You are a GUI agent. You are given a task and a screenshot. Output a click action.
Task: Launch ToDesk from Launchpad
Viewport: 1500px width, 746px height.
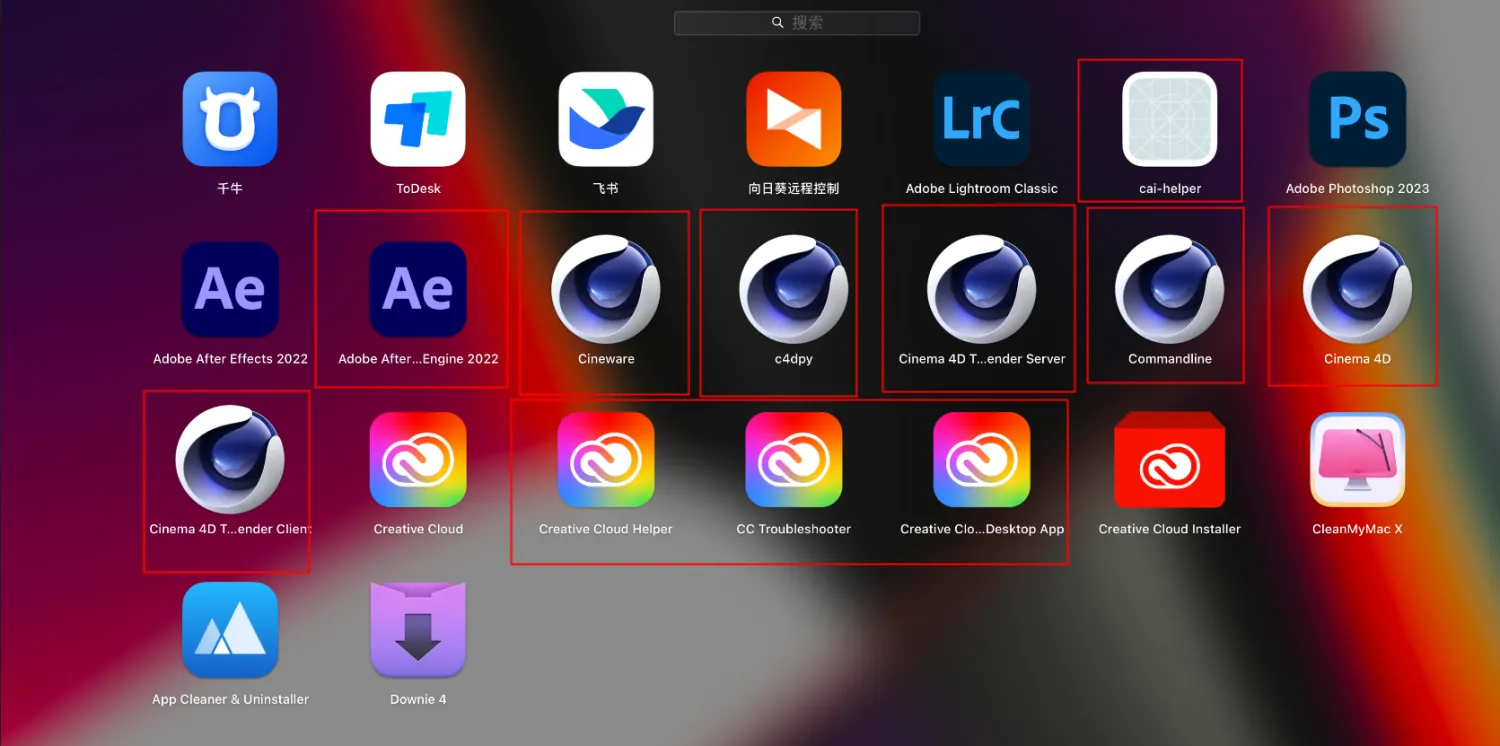418,119
